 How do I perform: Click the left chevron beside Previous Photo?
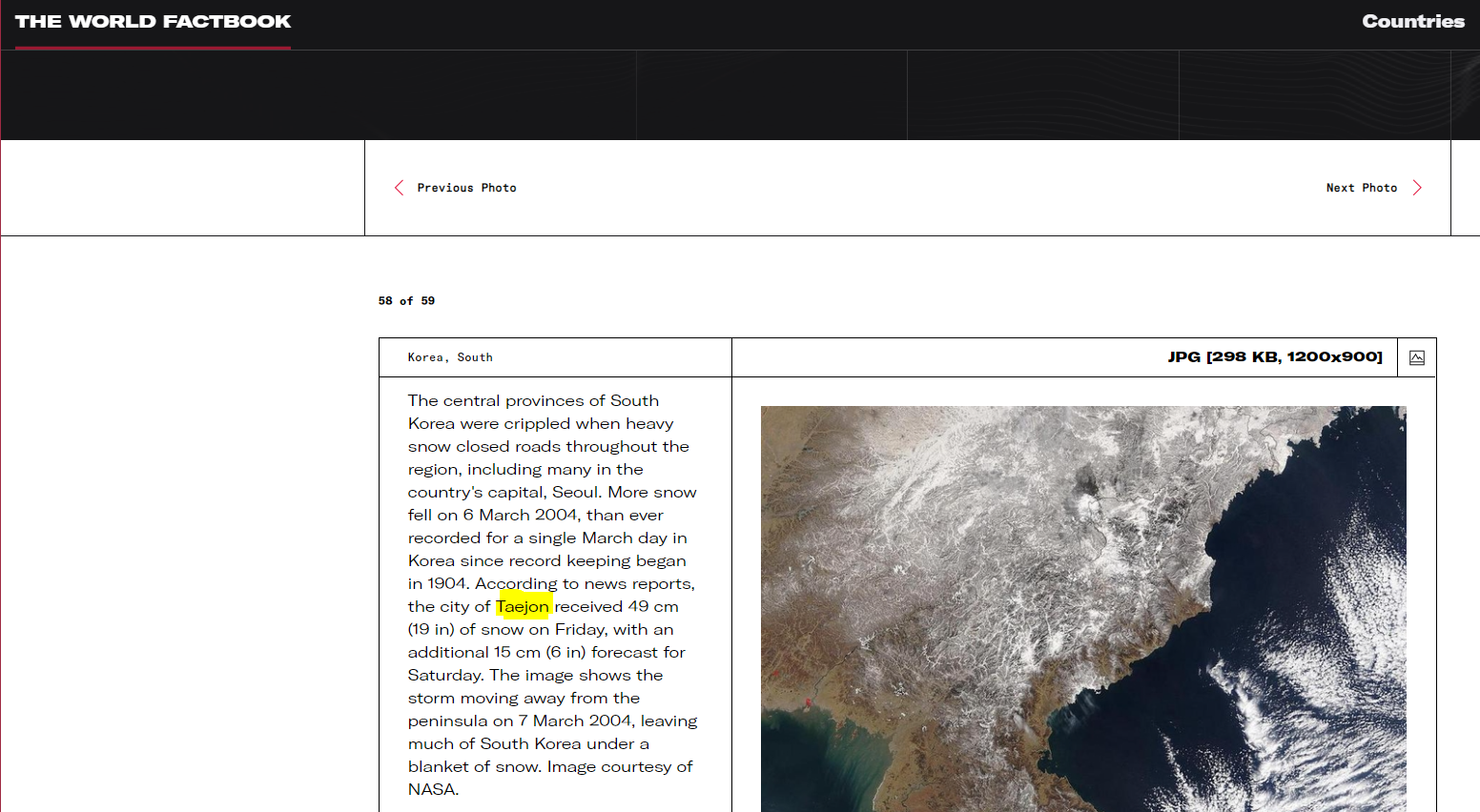[400, 188]
